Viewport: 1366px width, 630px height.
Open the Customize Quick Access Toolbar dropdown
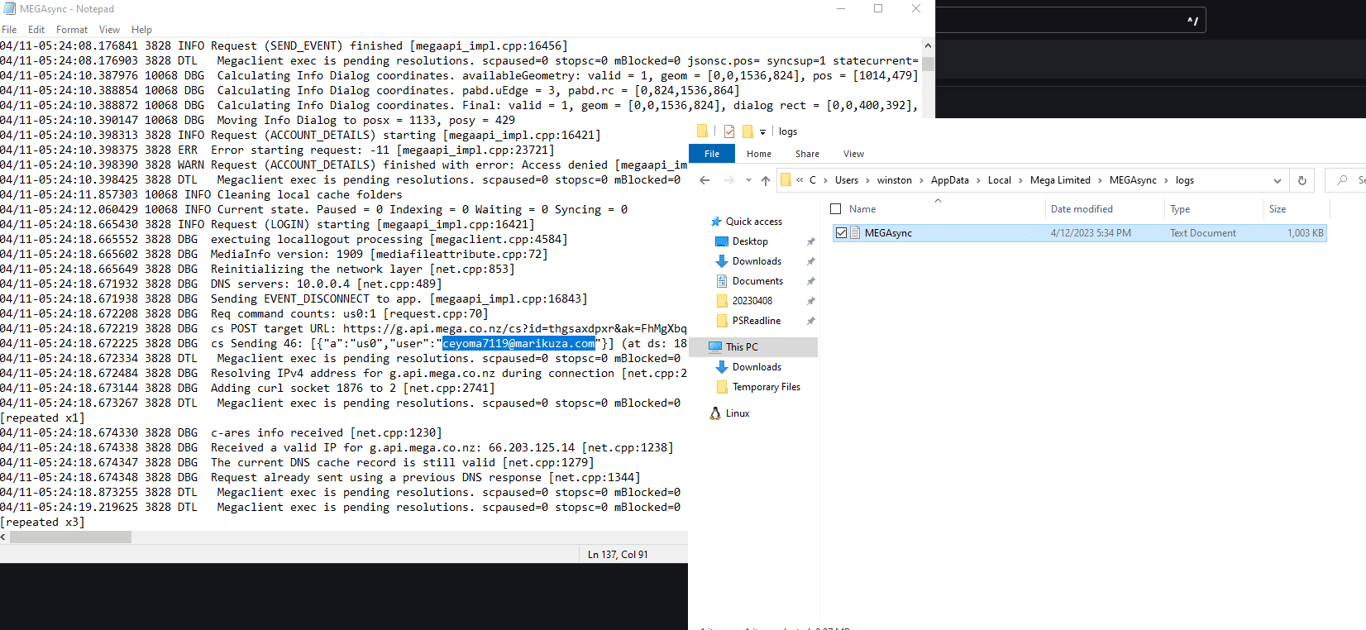pos(763,131)
